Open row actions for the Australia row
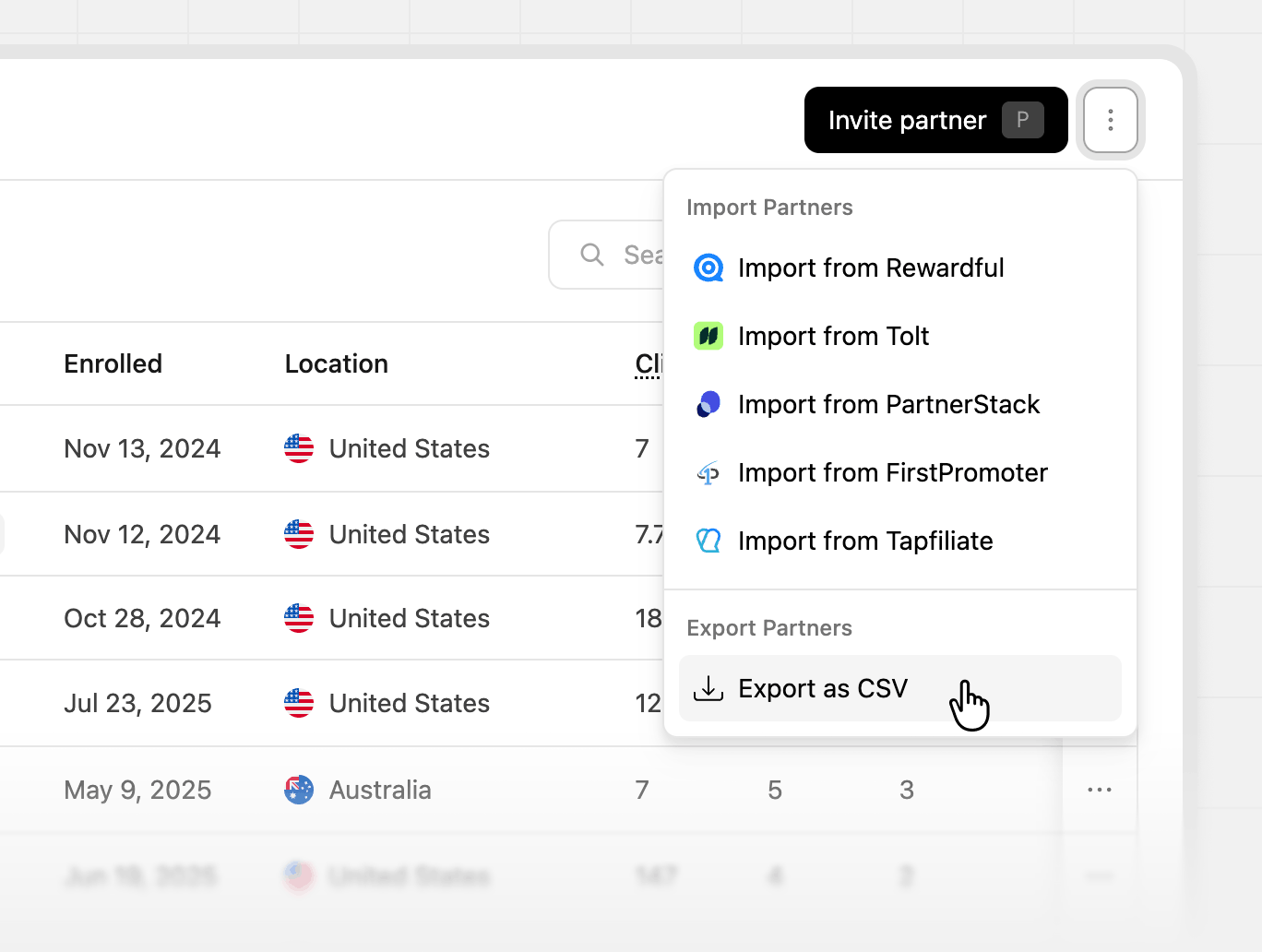This screenshot has height=952, width=1262. (1100, 790)
